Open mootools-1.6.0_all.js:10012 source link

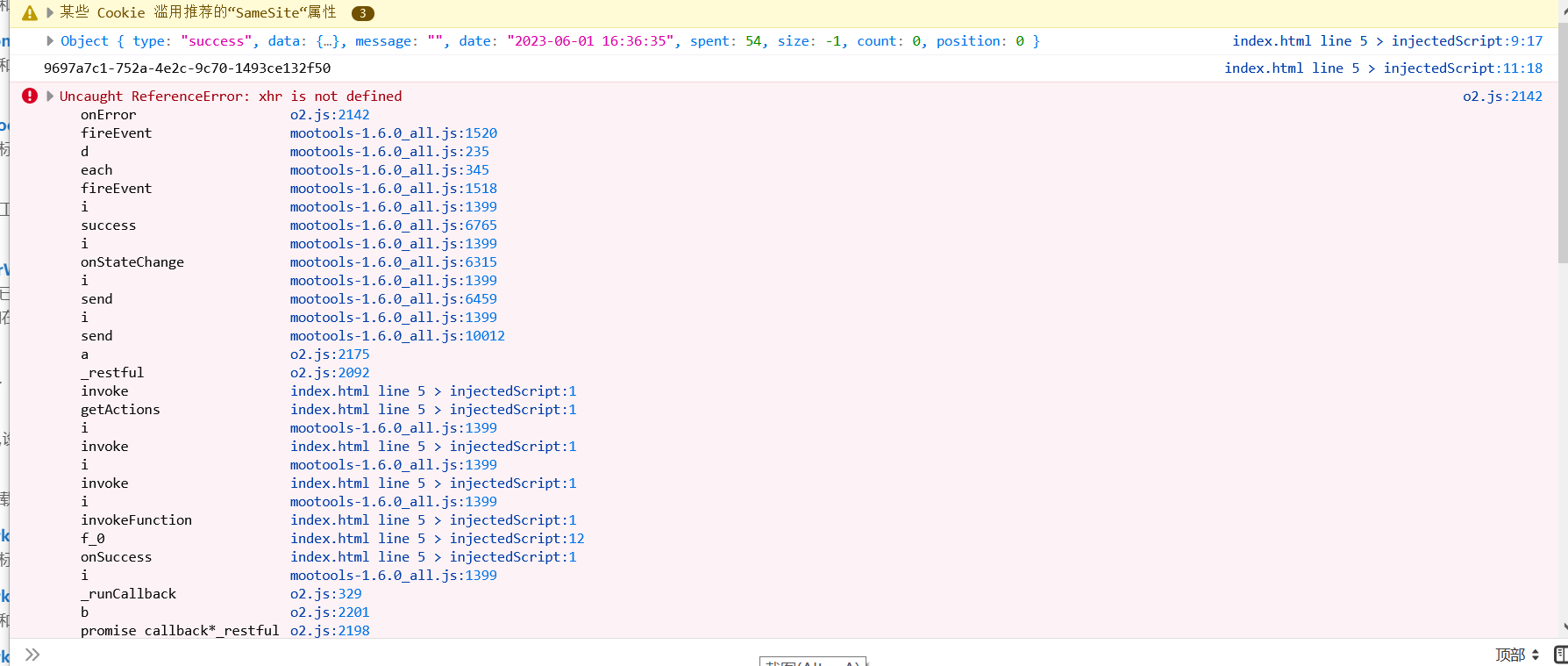pos(397,336)
